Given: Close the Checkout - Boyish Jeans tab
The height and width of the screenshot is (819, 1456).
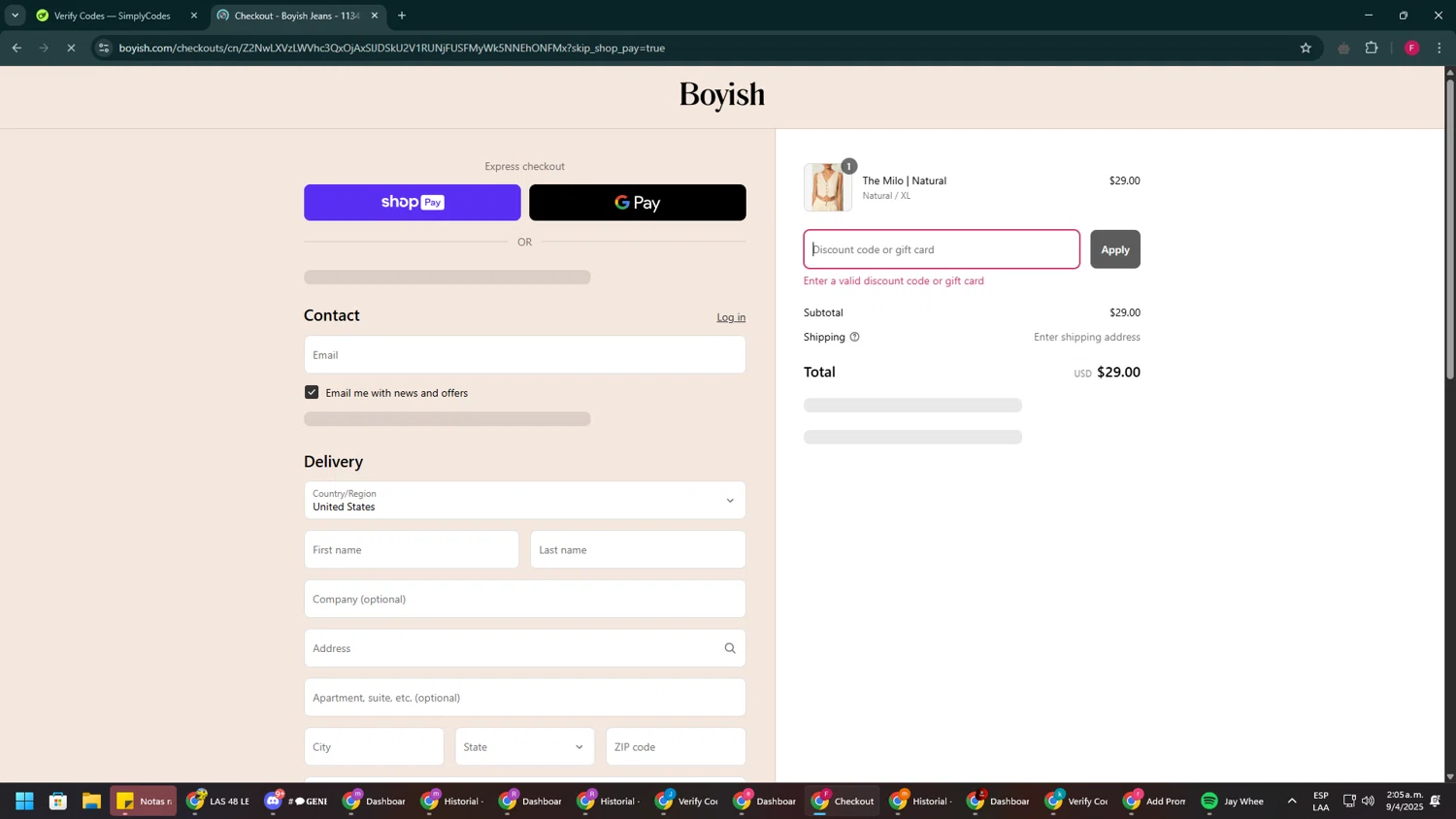Looking at the screenshot, I should pyautogui.click(x=375, y=16).
